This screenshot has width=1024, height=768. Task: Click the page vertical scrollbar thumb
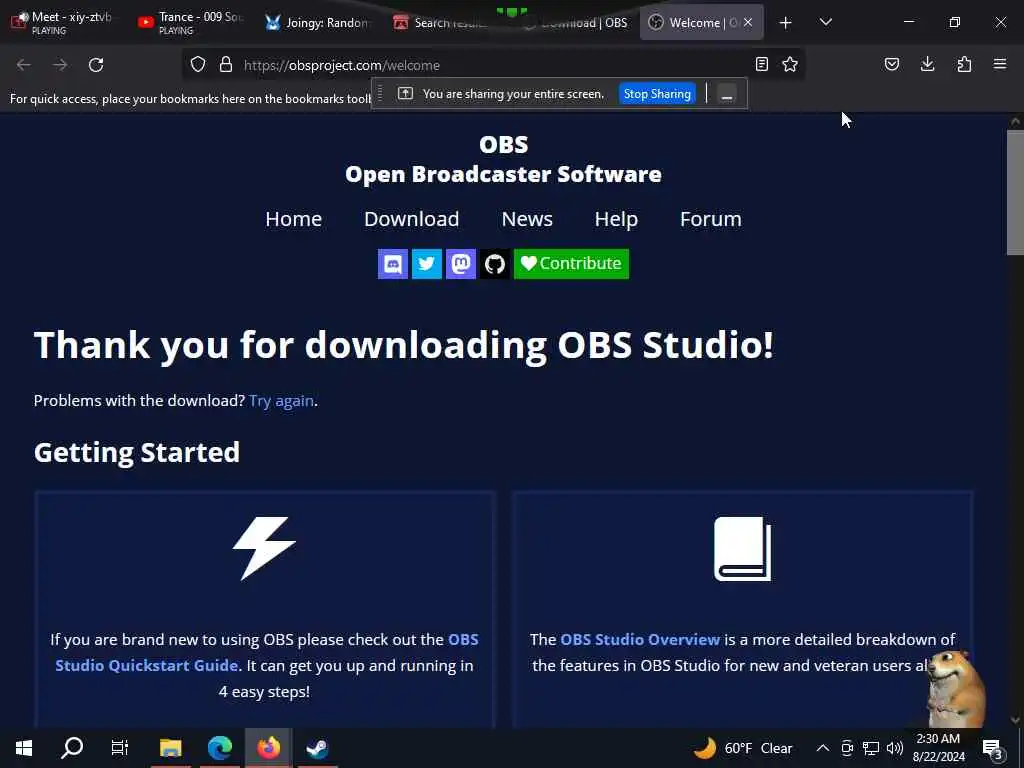click(x=1015, y=193)
